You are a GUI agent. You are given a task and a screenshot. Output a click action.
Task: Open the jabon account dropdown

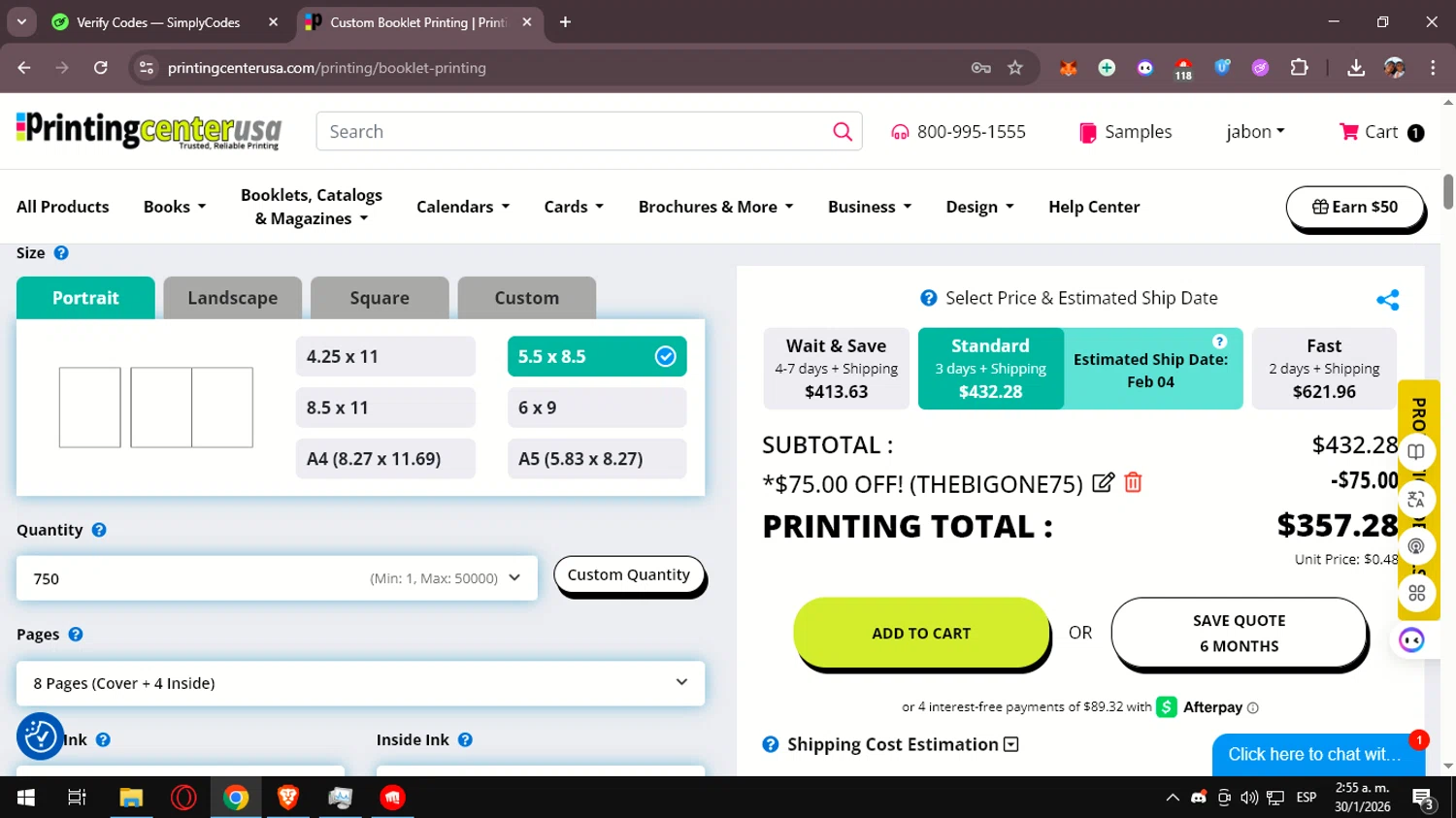(x=1255, y=132)
